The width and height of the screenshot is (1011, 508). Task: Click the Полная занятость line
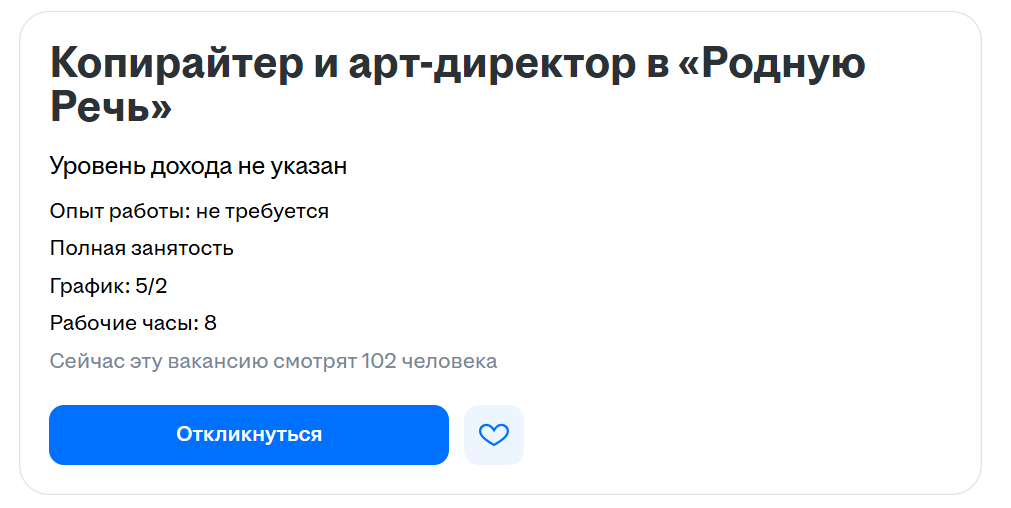point(141,248)
